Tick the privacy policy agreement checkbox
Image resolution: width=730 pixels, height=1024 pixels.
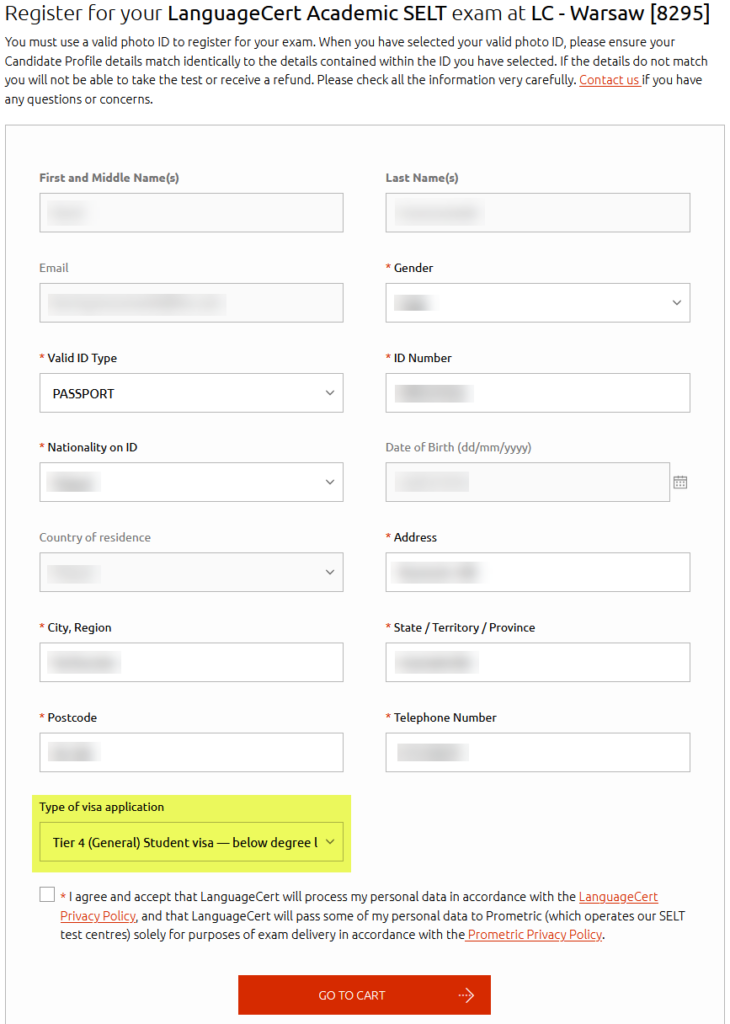(x=47, y=895)
